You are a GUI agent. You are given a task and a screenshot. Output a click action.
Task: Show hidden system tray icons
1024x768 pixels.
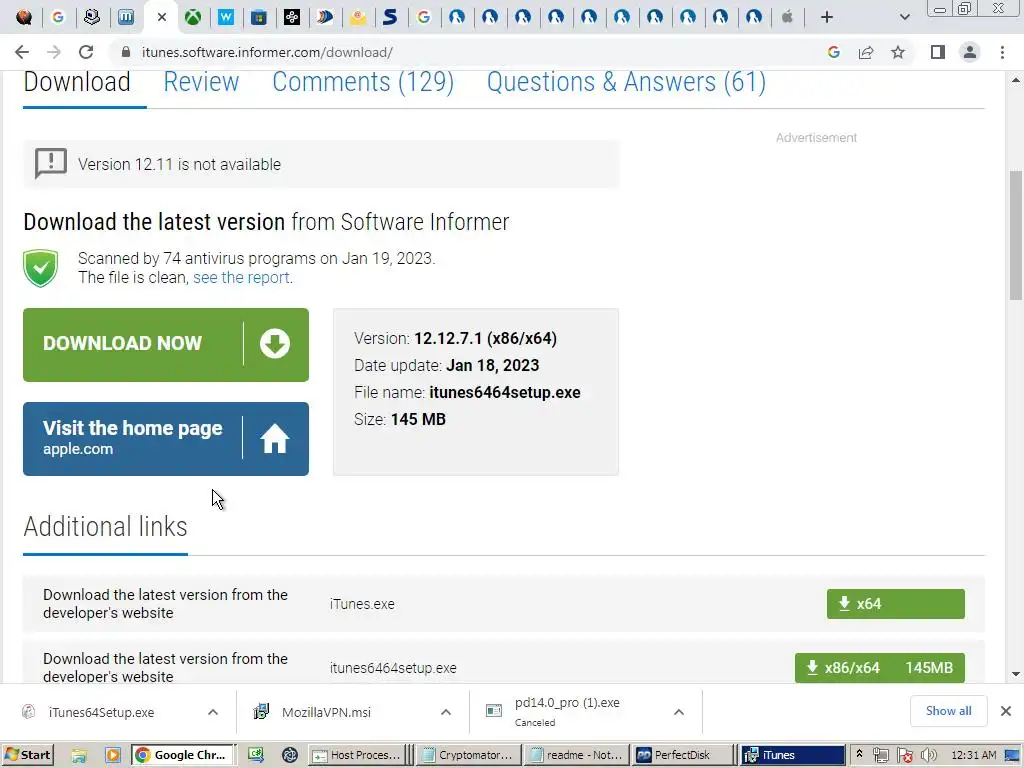[859, 754]
